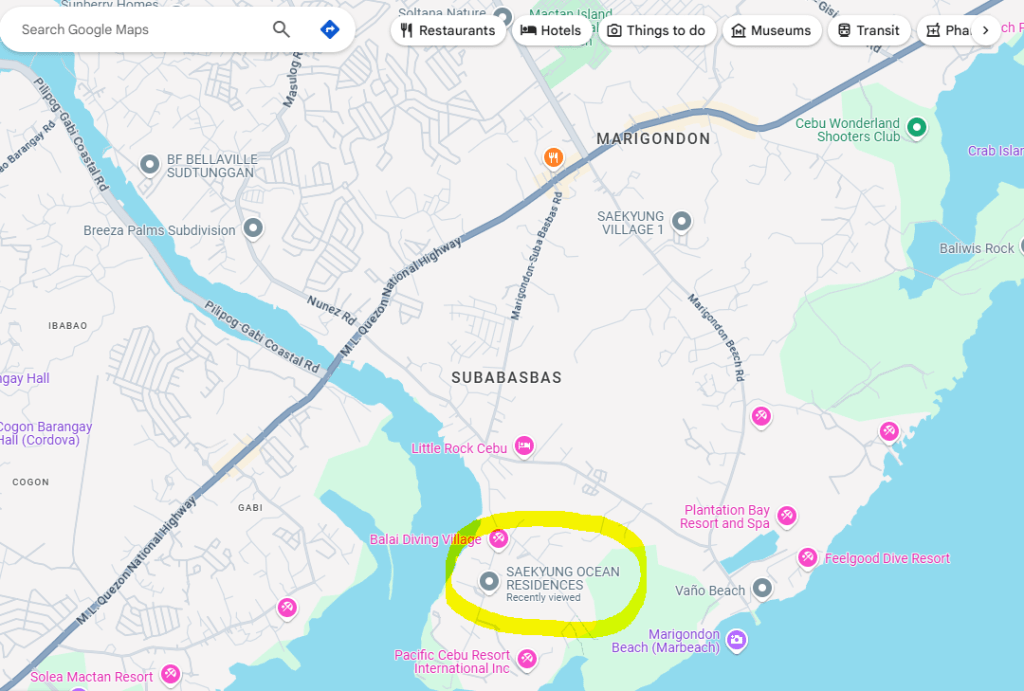Expand more category chips with the arrow
The width and height of the screenshot is (1024, 691).
pos(985,30)
